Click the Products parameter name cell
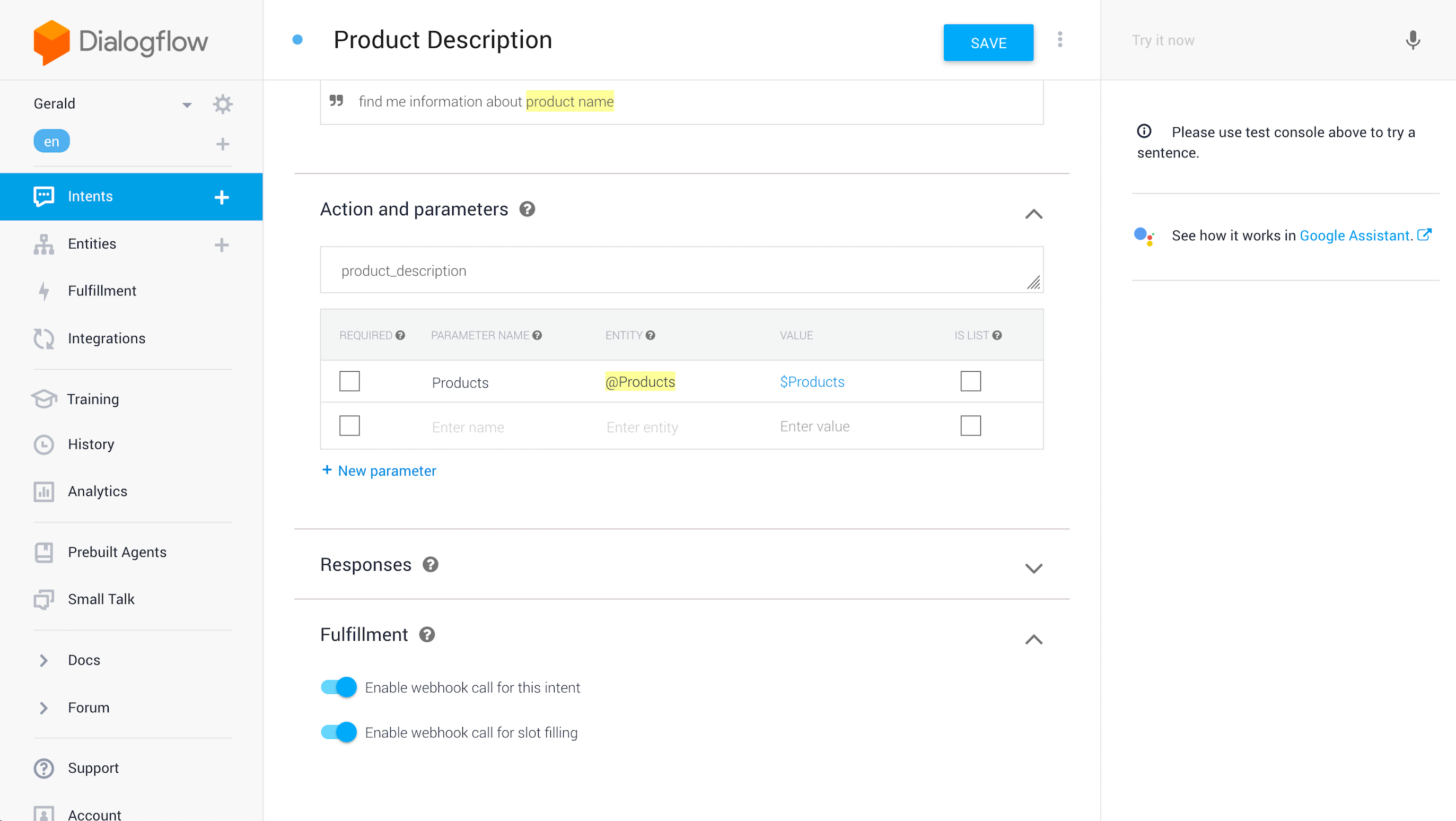This screenshot has height=821, width=1456. coord(460,383)
